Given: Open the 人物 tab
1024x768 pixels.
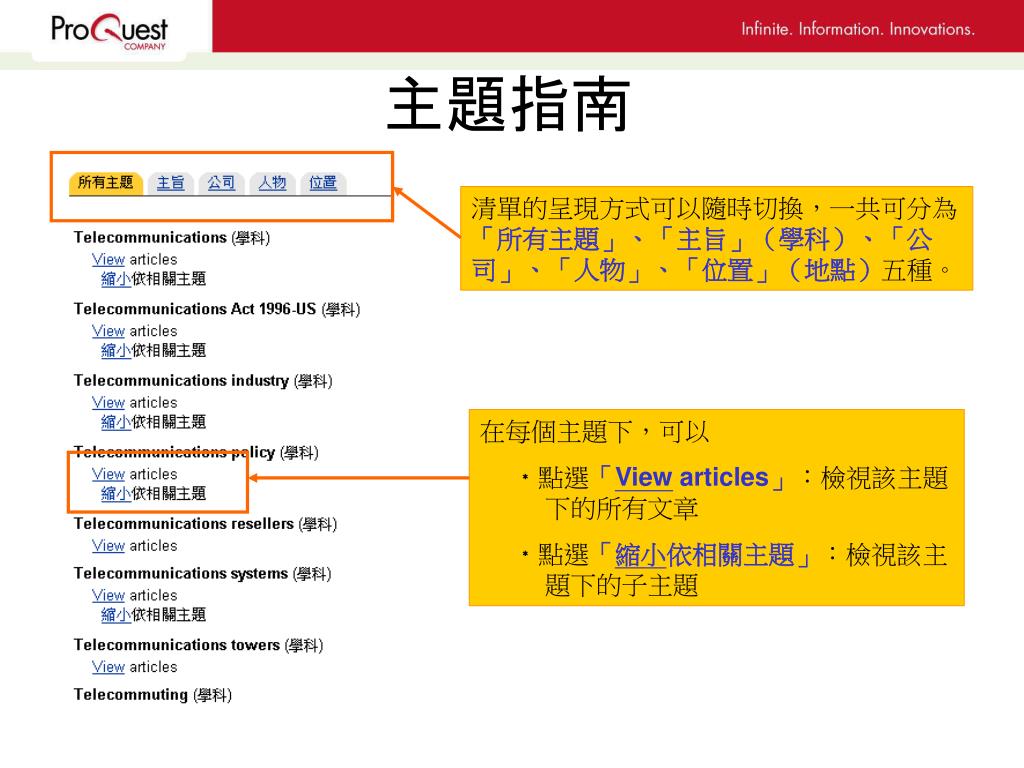Looking at the screenshot, I should 272,183.
